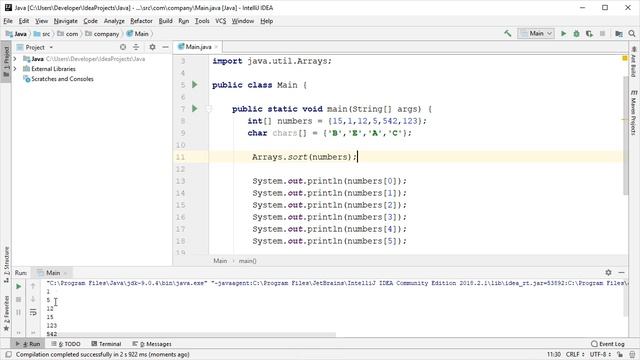Screen dimensions: 640x360
Task: Click the Collapse All icon in Project panel
Action: (136, 47)
